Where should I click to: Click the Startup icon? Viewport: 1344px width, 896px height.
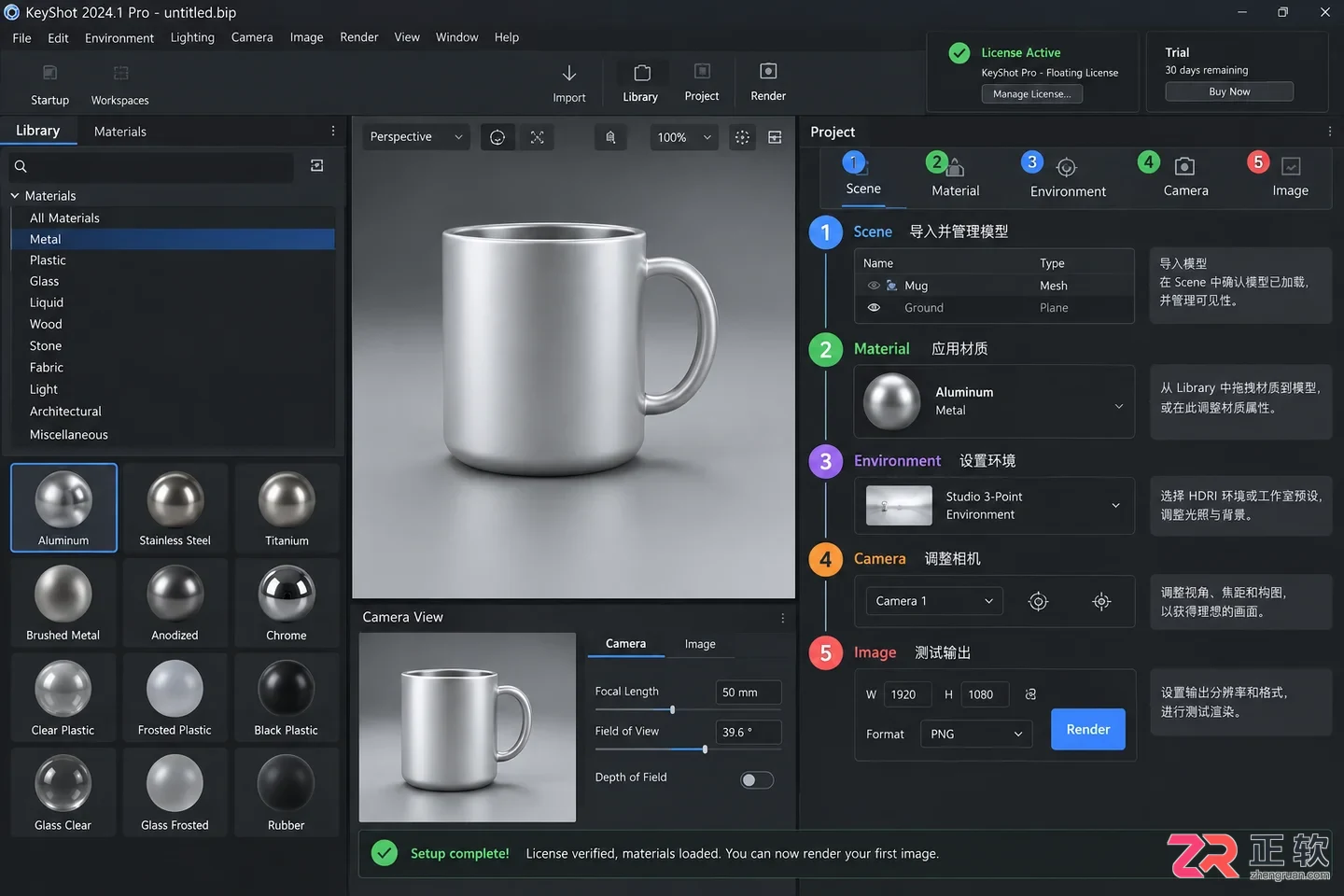(x=50, y=73)
